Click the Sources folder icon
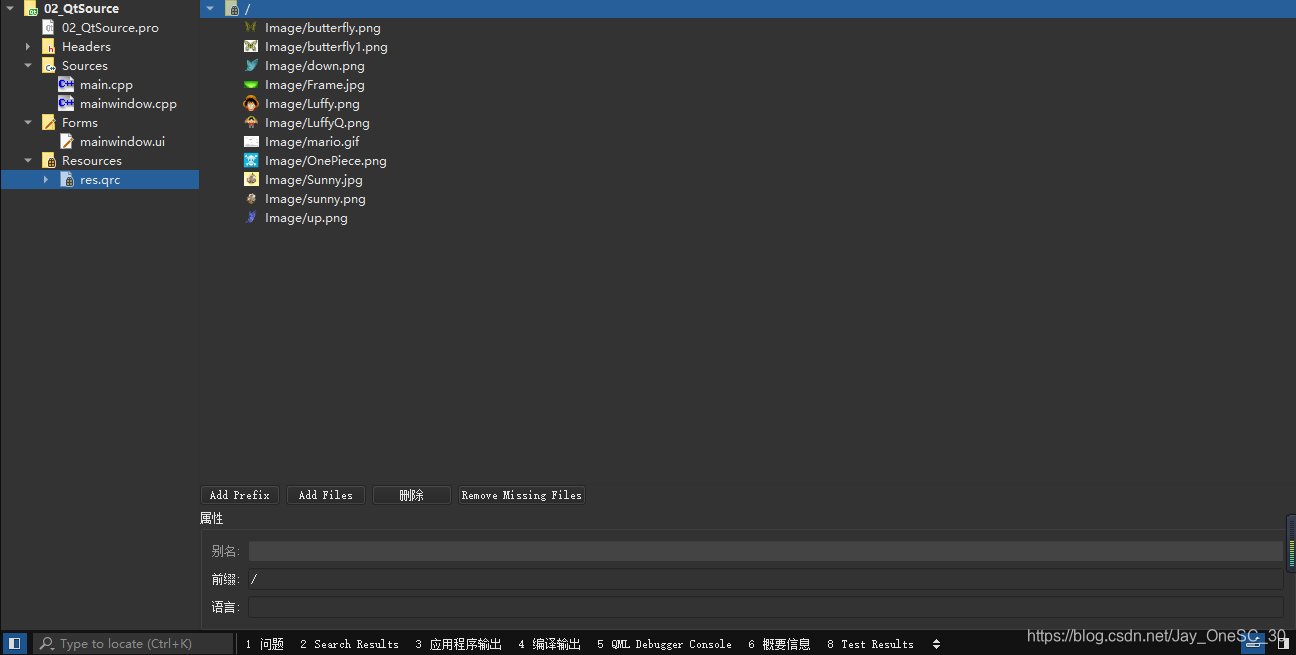1296x655 pixels. (x=49, y=66)
